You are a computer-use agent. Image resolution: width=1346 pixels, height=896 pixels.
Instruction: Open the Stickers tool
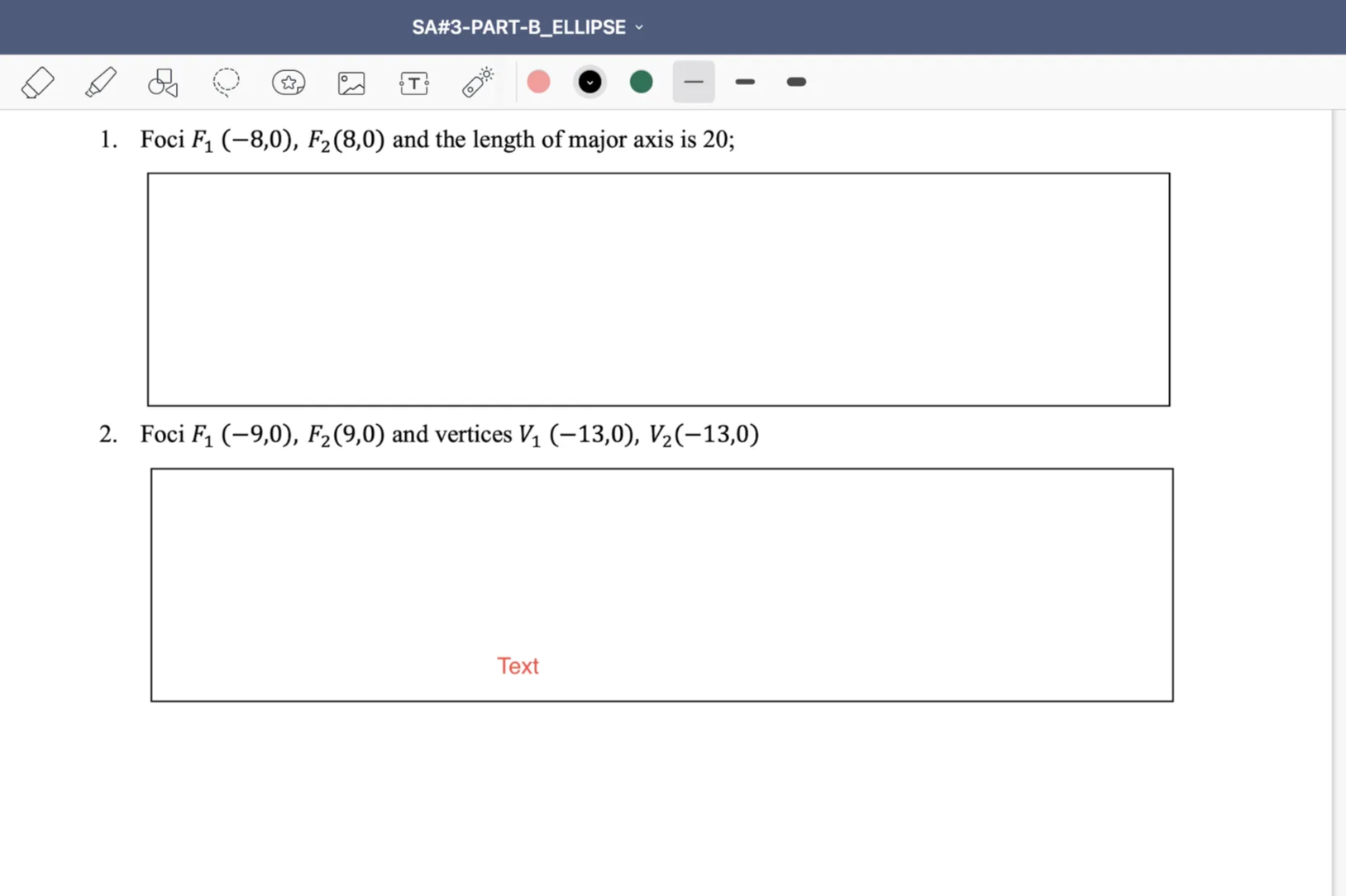coord(288,82)
